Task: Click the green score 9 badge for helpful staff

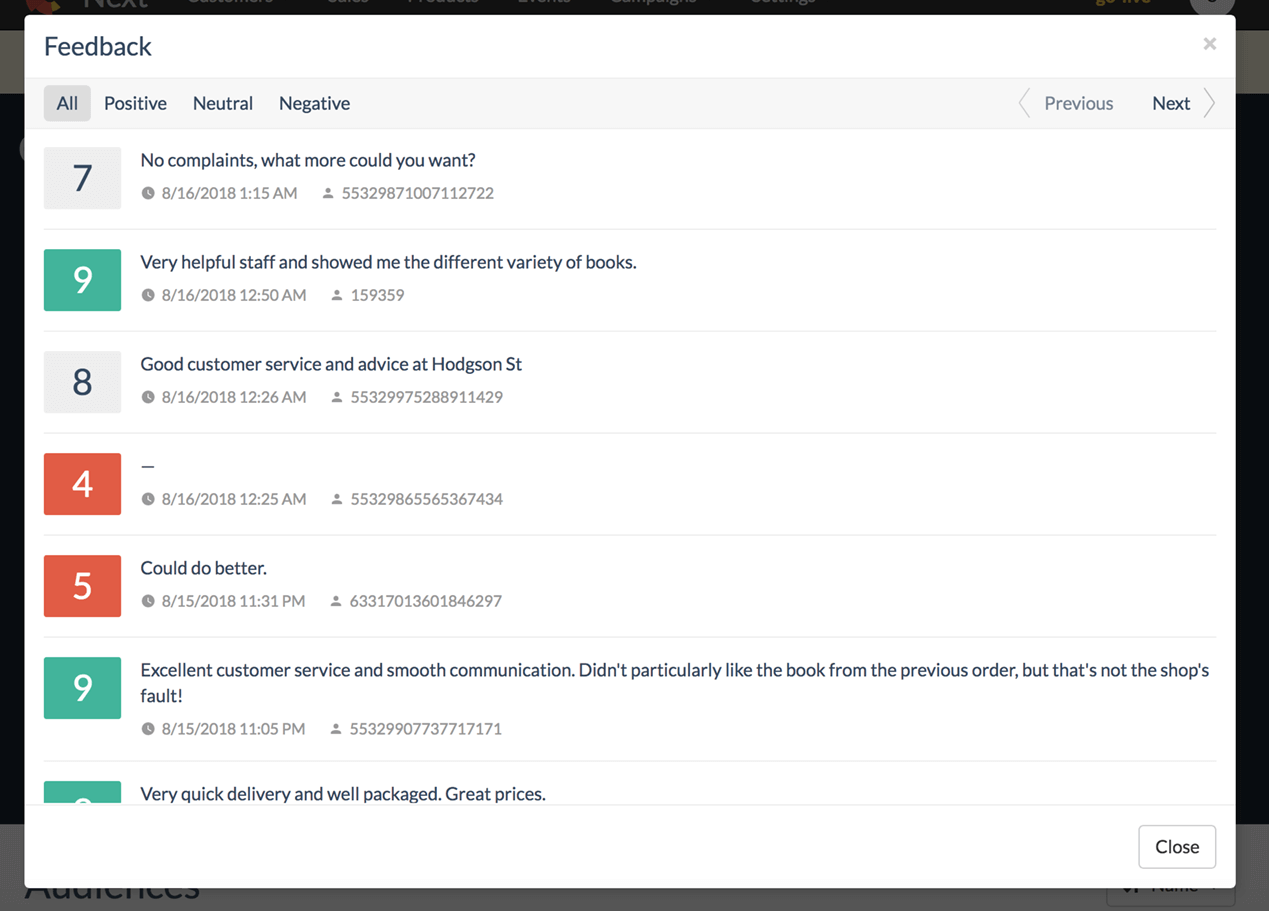Action: 82,280
